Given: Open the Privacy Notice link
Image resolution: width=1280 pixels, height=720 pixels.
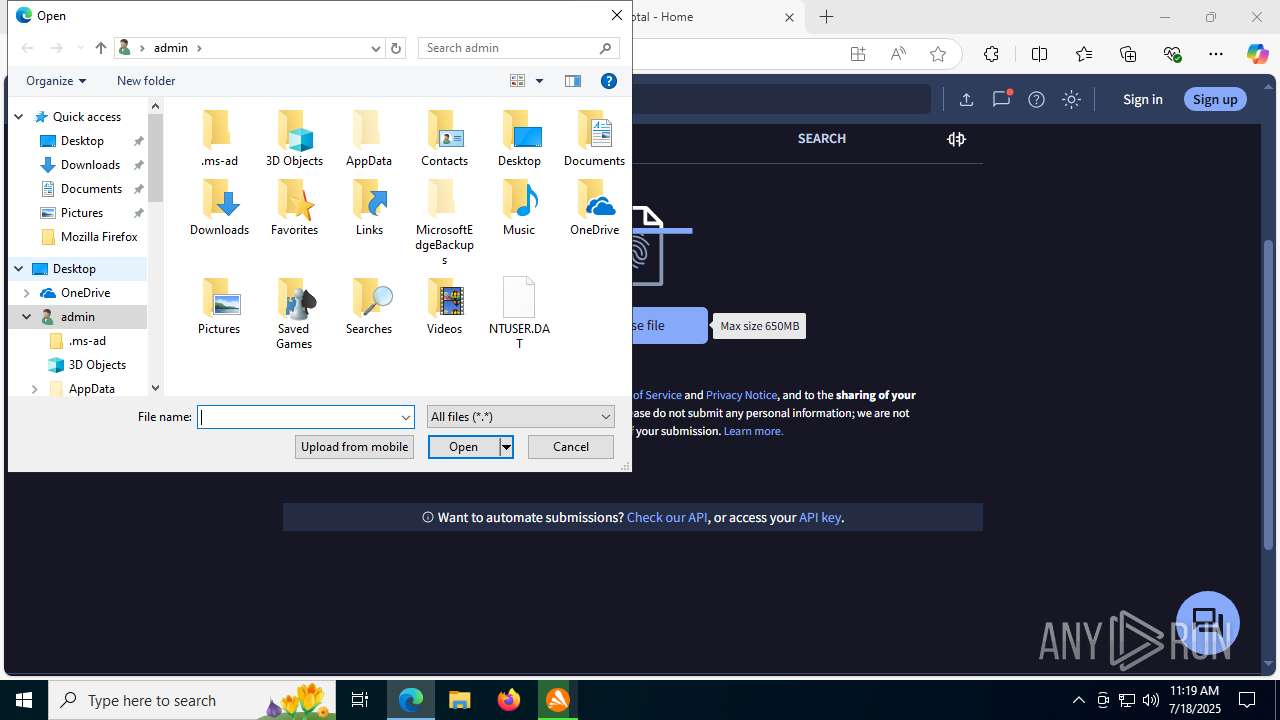Looking at the screenshot, I should [741, 395].
